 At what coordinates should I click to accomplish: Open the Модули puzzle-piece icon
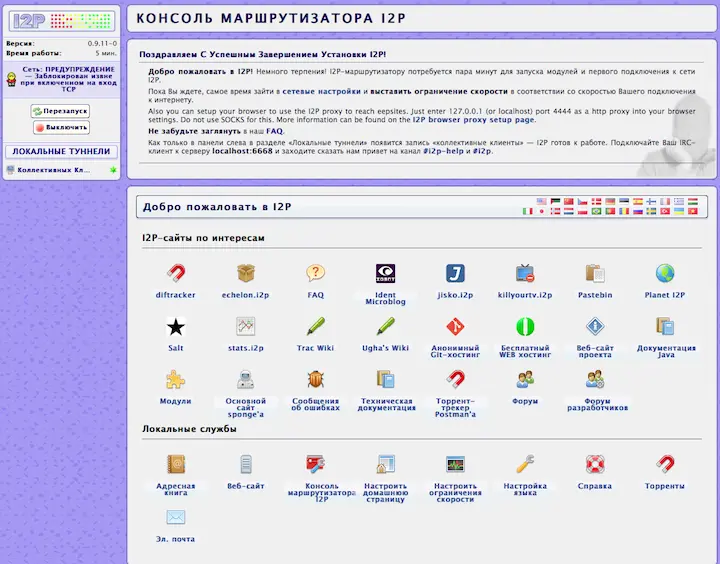[175, 380]
